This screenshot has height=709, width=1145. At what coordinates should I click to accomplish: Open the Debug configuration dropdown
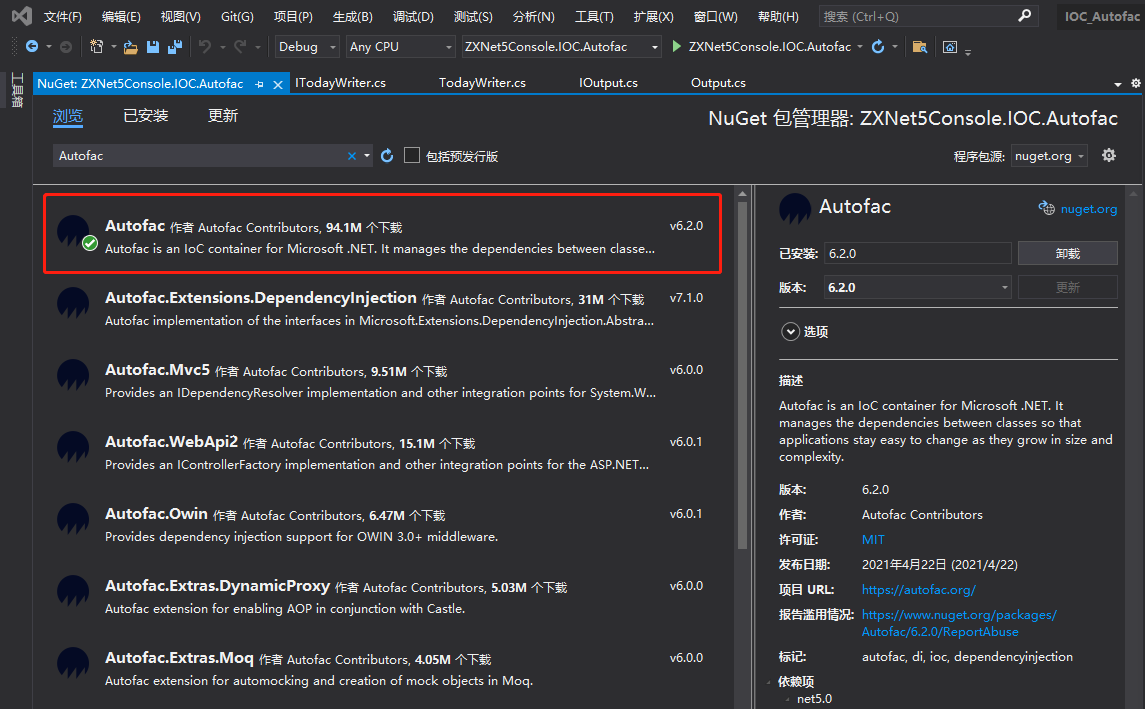pos(307,47)
